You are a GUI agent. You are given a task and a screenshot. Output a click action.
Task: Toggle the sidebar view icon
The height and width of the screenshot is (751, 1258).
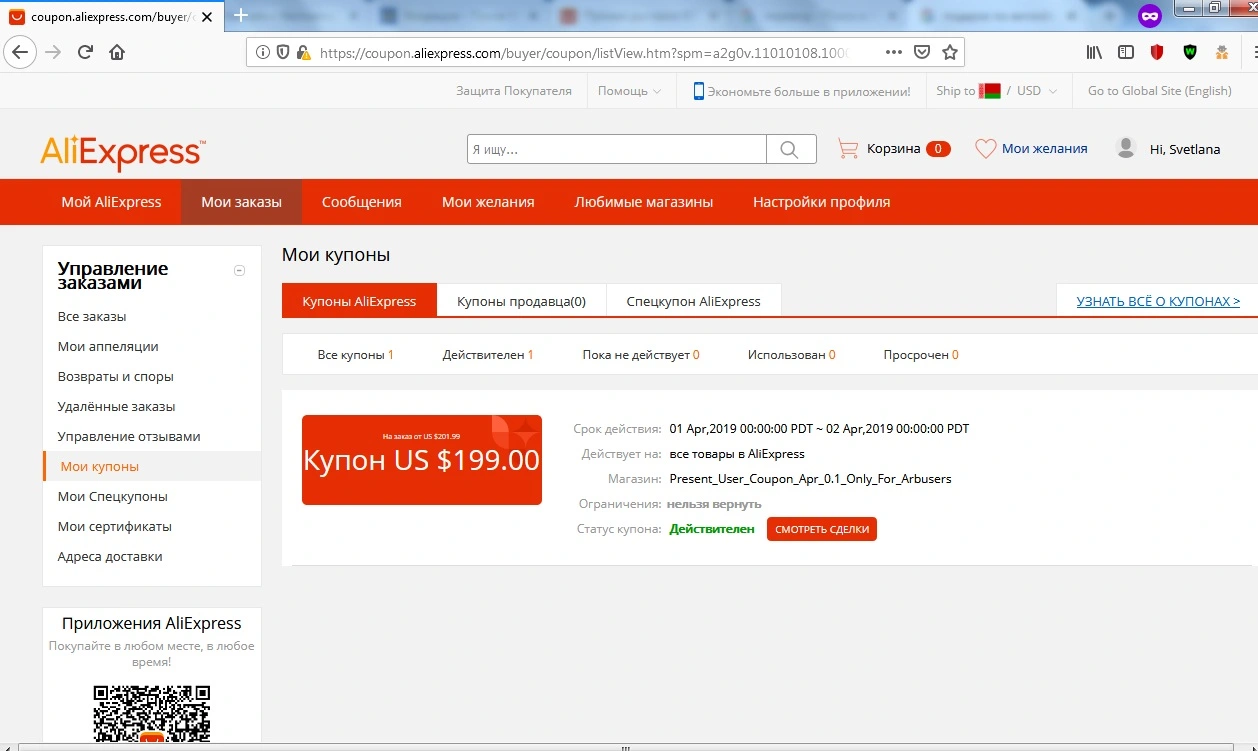(x=1126, y=53)
